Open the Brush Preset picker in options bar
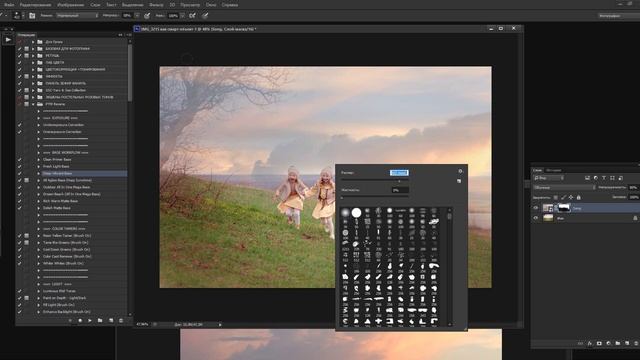 pos(18,16)
